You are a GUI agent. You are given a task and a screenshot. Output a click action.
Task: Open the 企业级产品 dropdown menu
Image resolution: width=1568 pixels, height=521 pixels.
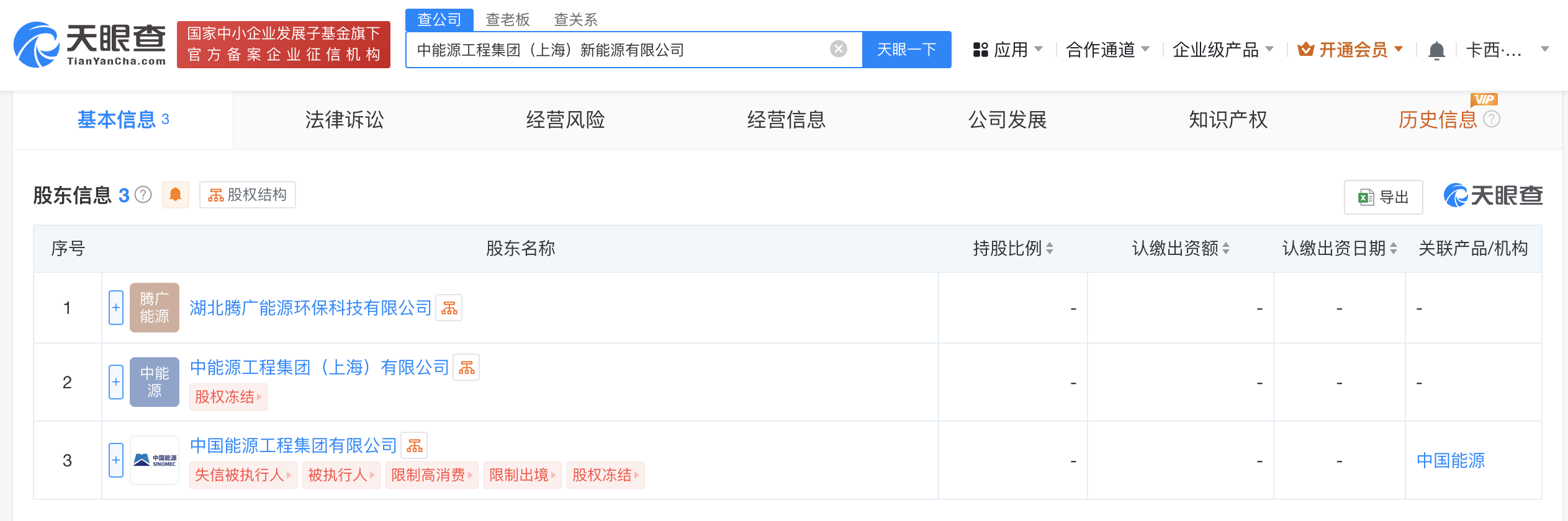point(1223,50)
